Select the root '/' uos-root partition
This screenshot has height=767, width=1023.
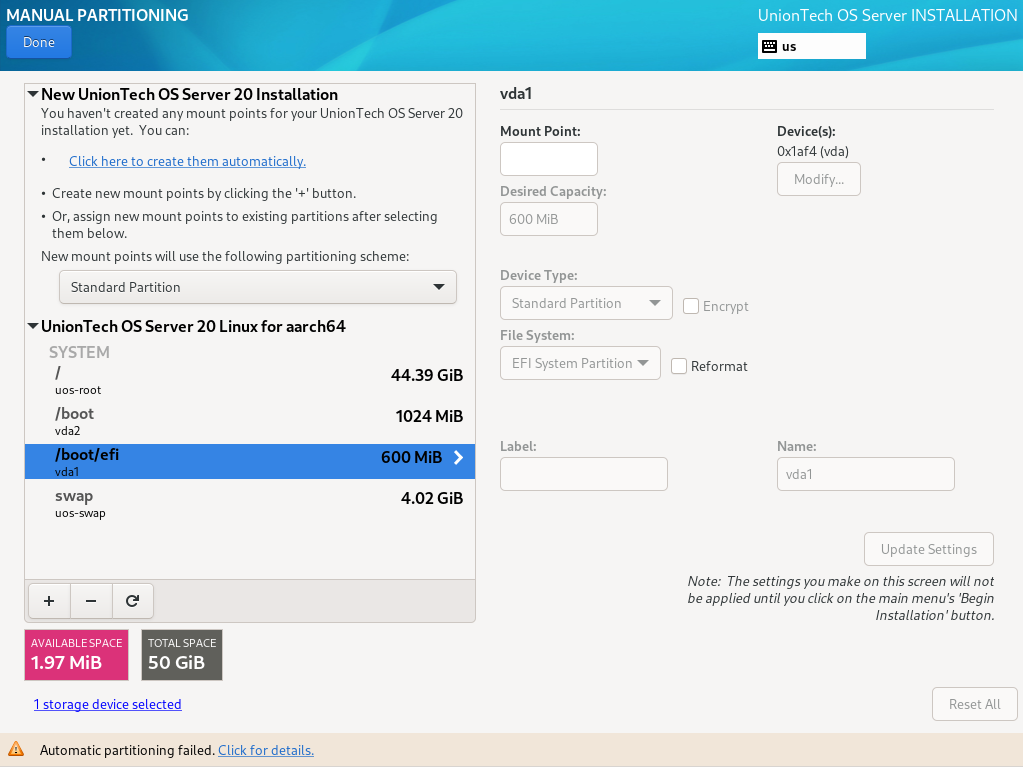[x=250, y=380]
